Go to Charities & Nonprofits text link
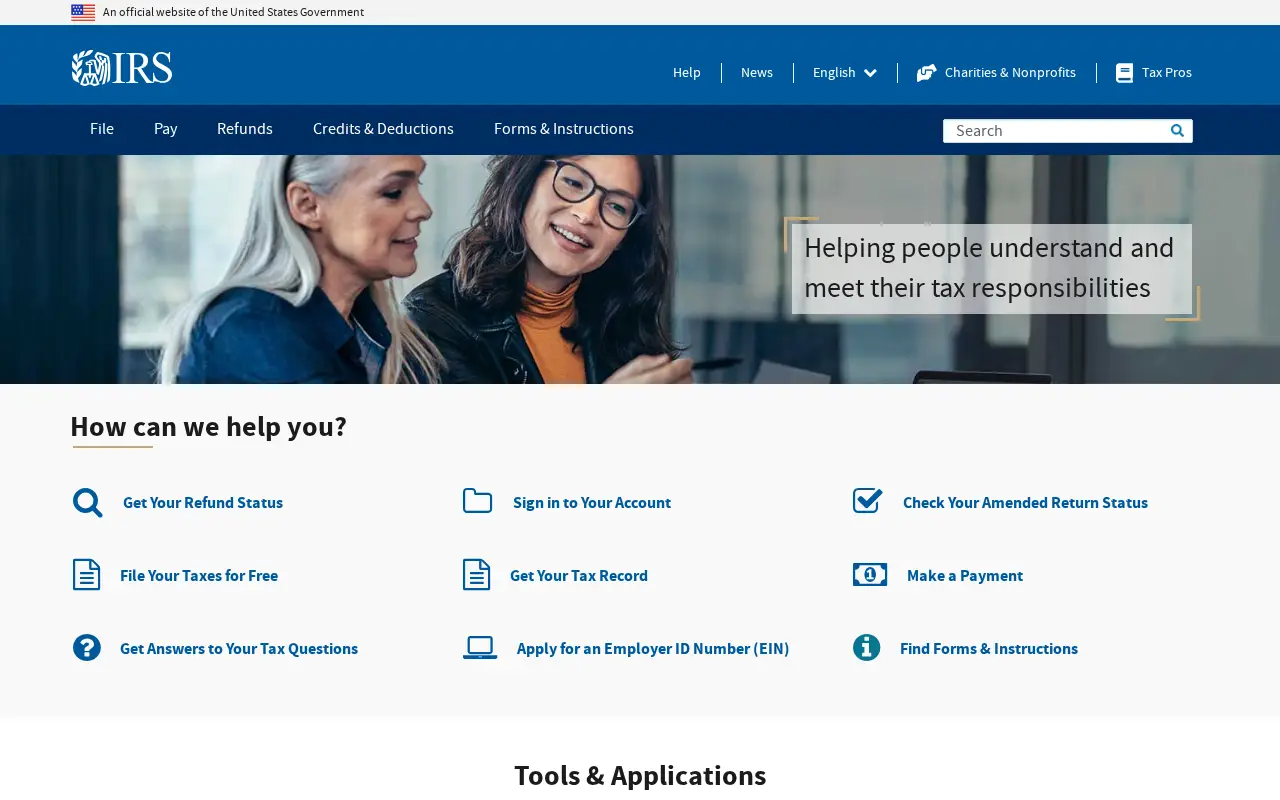This screenshot has height=800, width=1280. pyautogui.click(x=1010, y=73)
